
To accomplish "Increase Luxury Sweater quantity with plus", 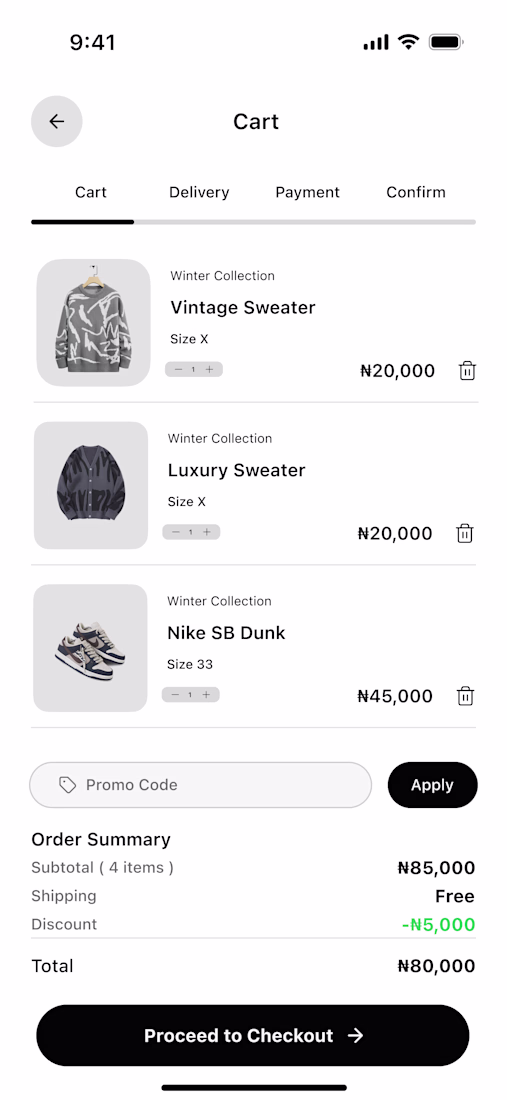I will point(206,532).
